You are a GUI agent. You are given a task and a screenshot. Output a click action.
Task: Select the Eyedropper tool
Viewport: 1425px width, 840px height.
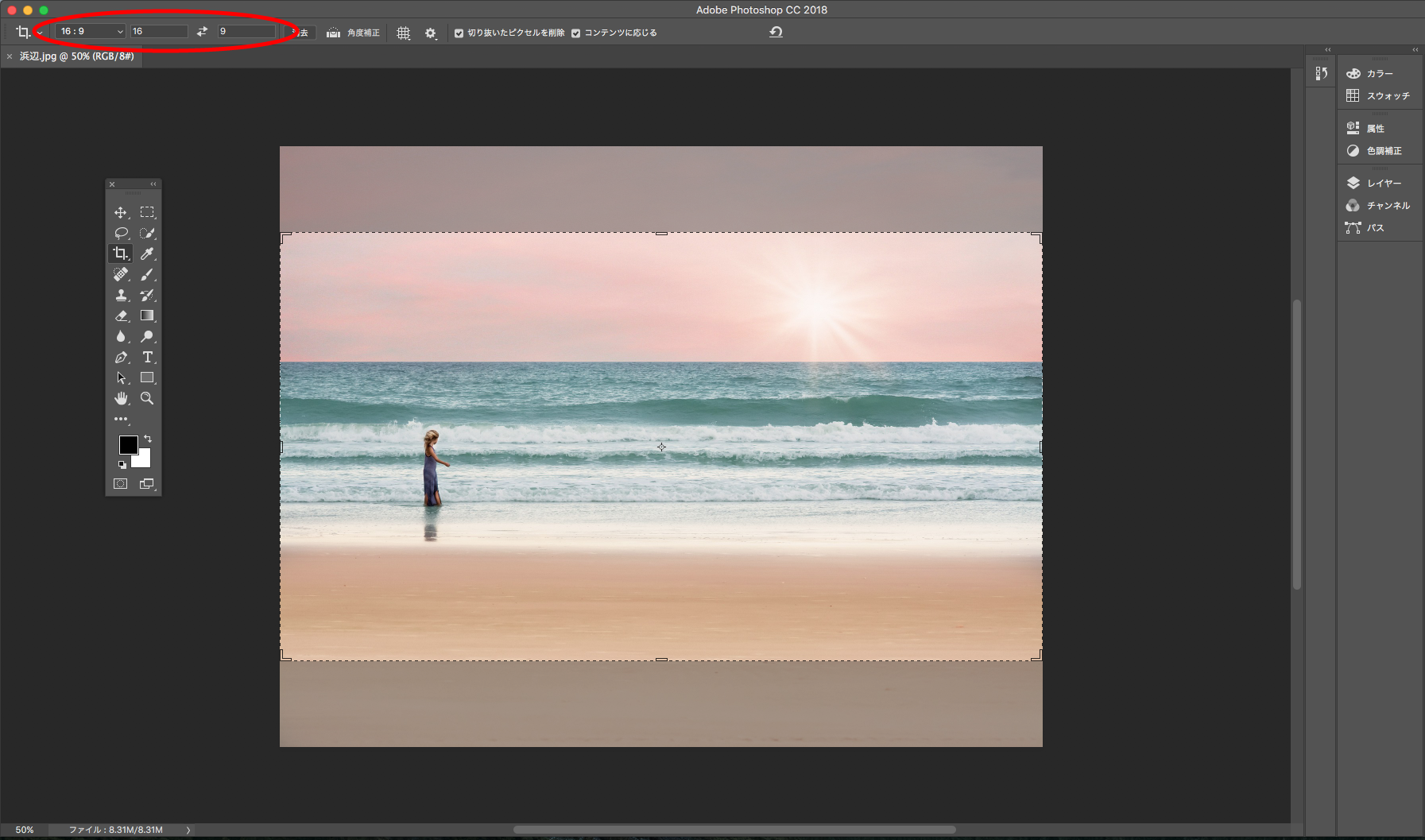point(147,254)
